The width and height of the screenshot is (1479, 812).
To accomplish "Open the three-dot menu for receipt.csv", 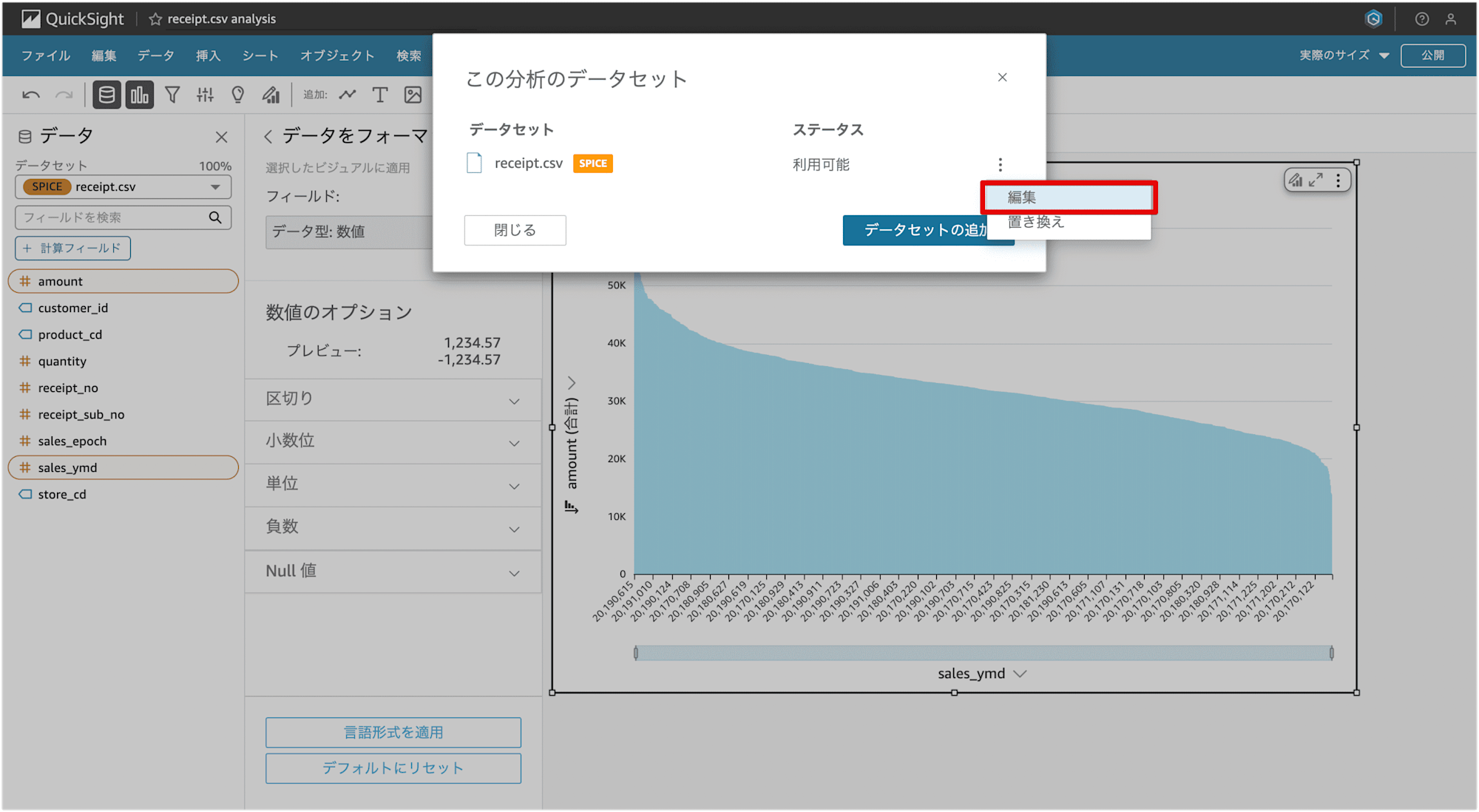I will click(x=1000, y=164).
